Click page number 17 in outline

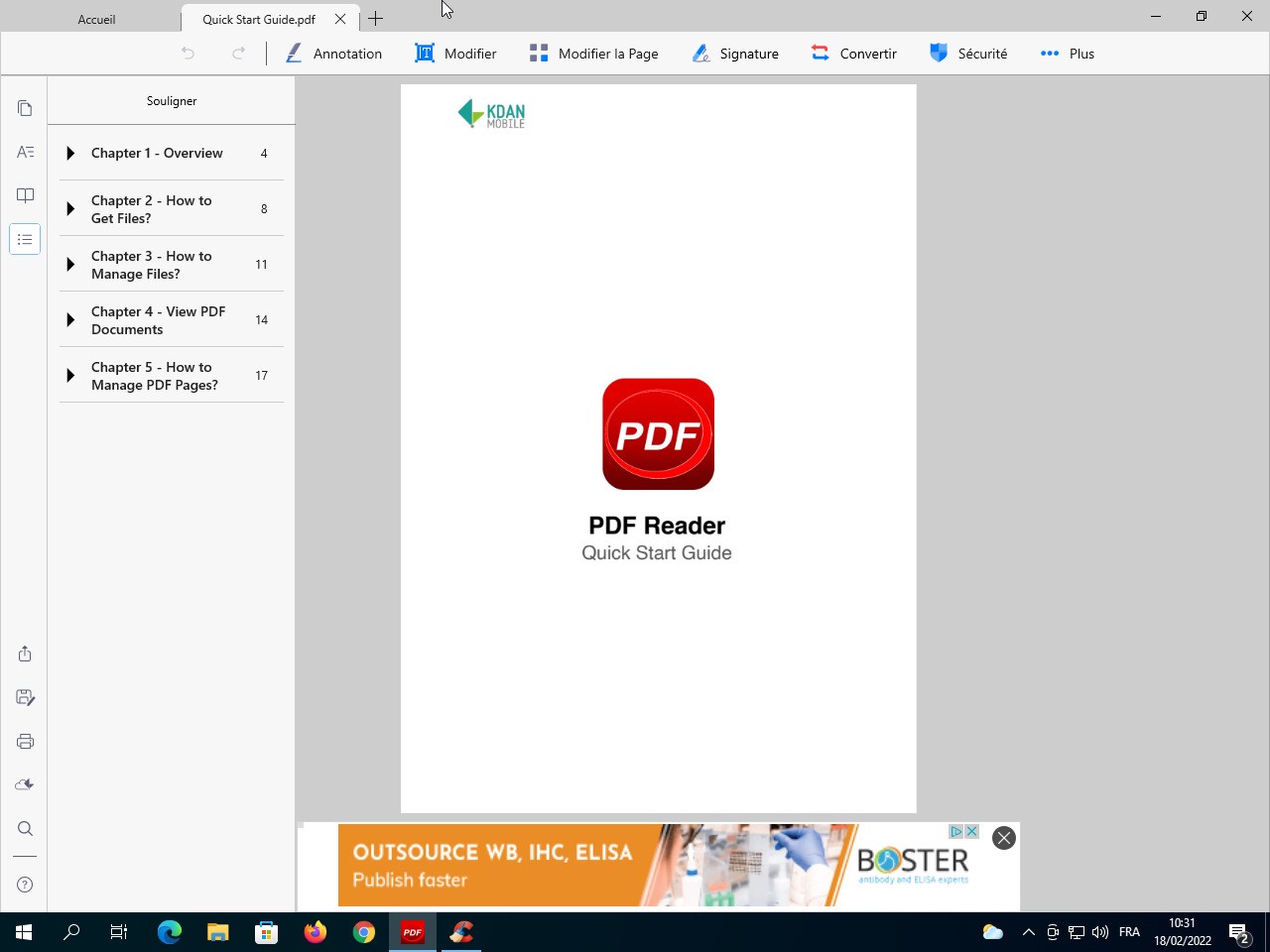262,375
